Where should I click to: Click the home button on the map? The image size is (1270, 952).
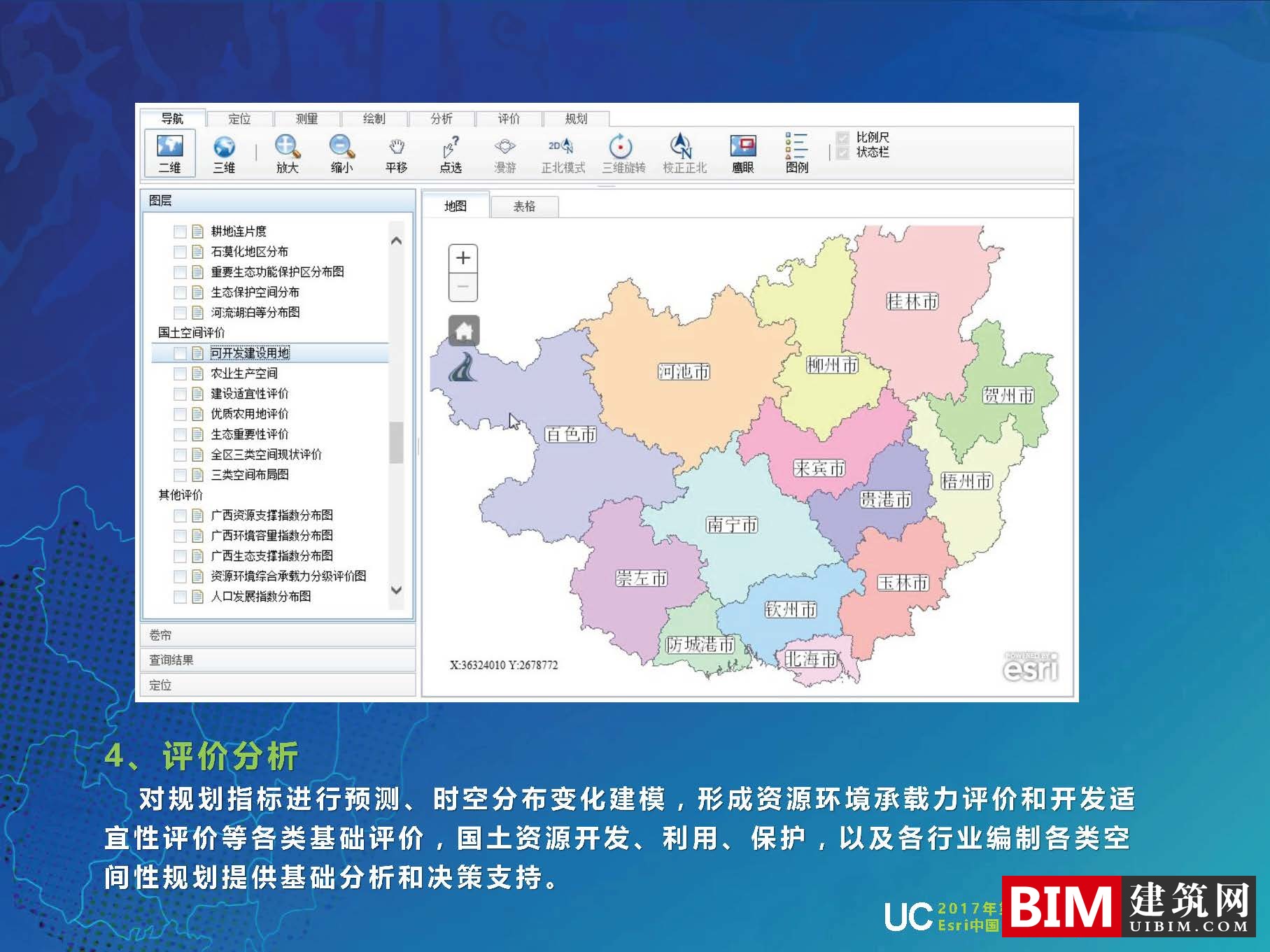click(x=464, y=329)
